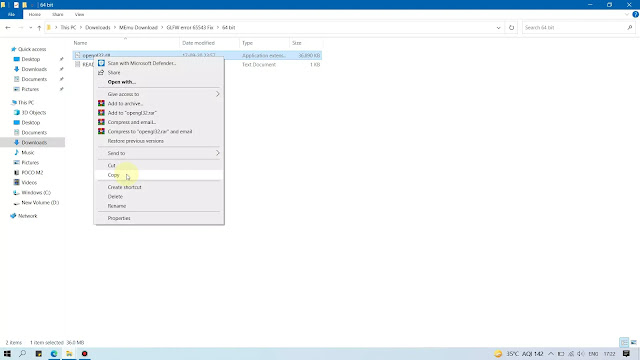
Task: Open the View ribbon tab
Action: (x=79, y=14)
